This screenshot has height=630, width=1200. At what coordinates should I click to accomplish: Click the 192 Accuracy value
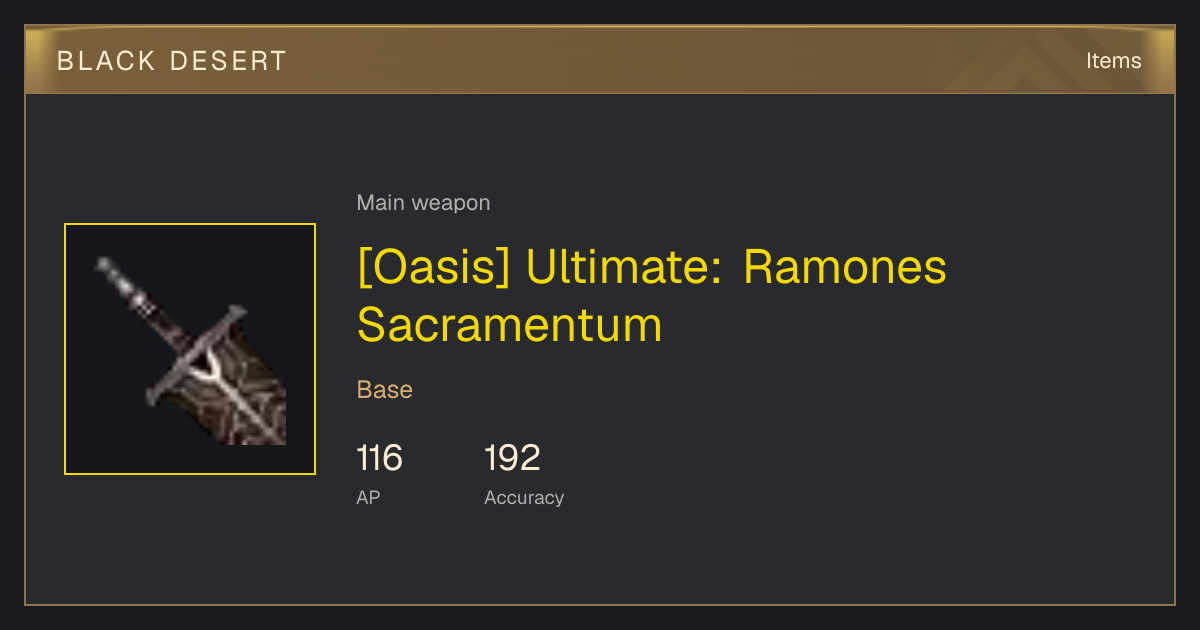[x=512, y=459]
